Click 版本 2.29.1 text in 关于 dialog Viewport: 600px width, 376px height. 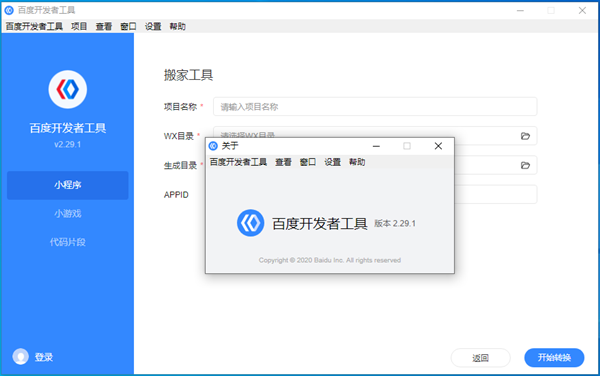(395, 223)
